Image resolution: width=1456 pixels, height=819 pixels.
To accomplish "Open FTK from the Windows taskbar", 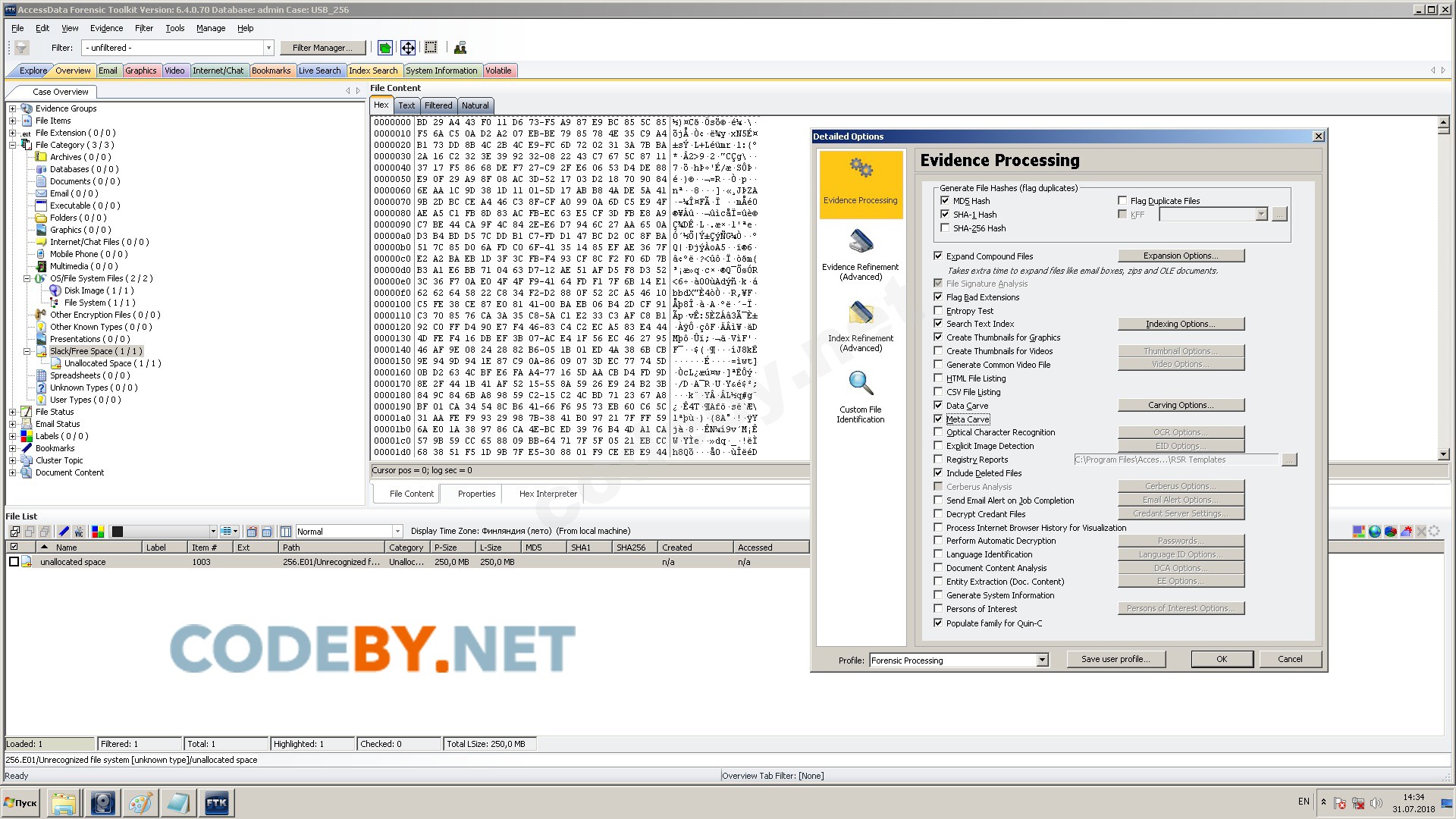I will [x=216, y=802].
